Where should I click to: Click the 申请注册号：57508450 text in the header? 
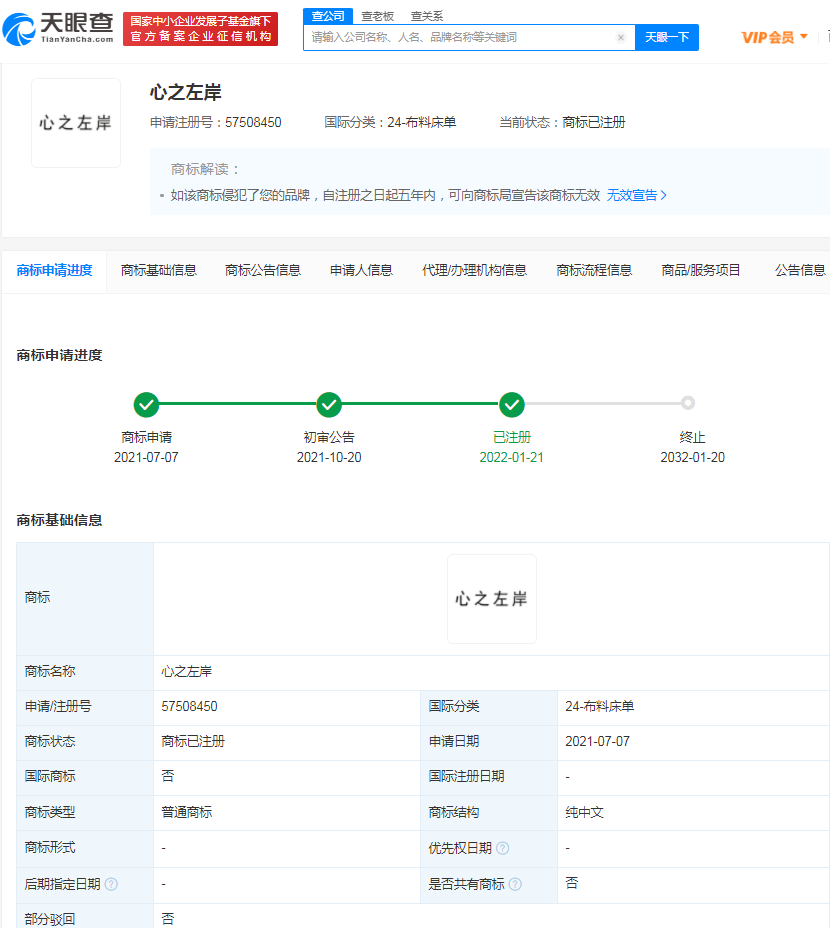(215, 123)
